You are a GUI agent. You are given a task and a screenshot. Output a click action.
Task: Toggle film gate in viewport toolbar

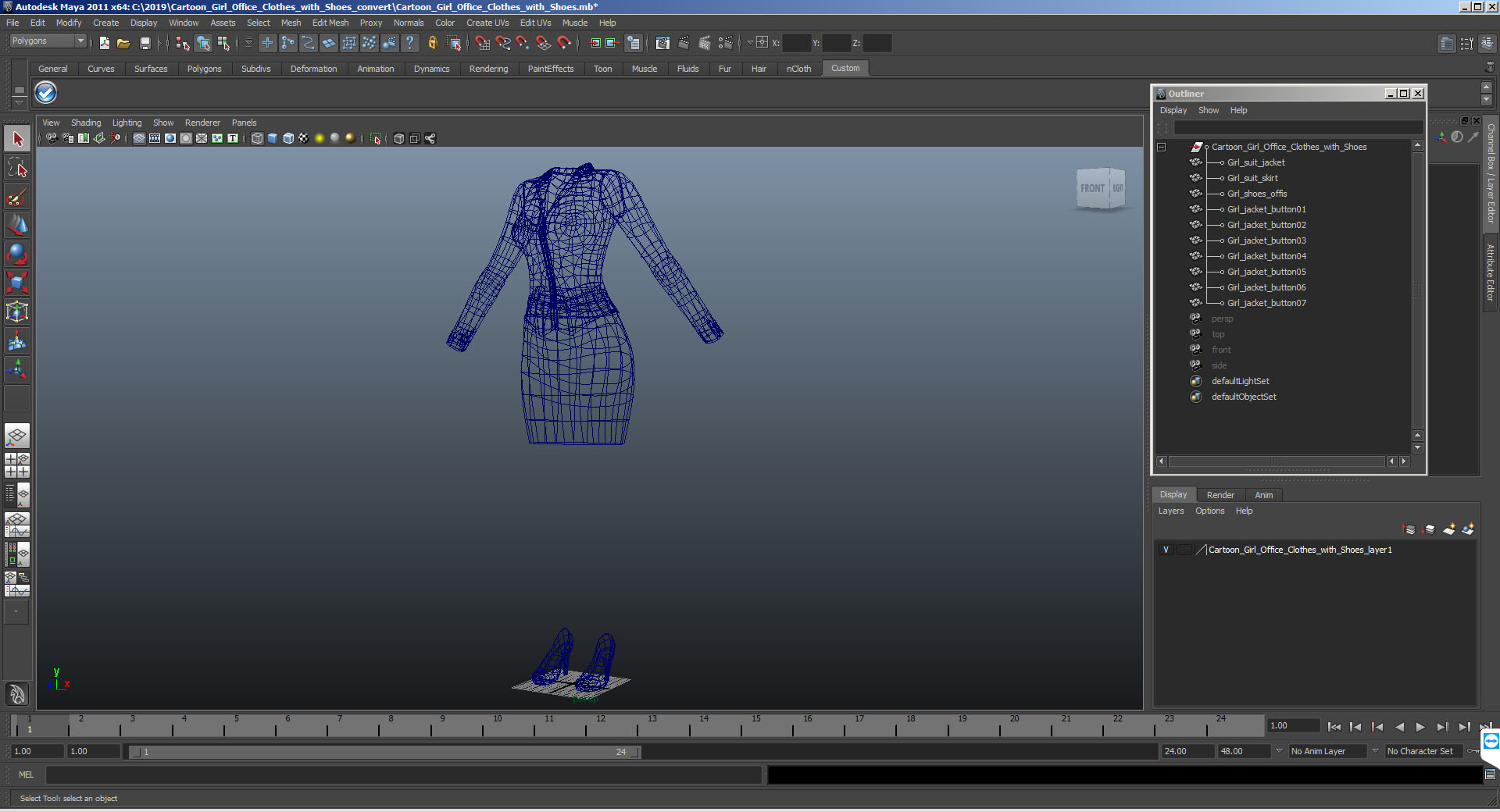155,138
